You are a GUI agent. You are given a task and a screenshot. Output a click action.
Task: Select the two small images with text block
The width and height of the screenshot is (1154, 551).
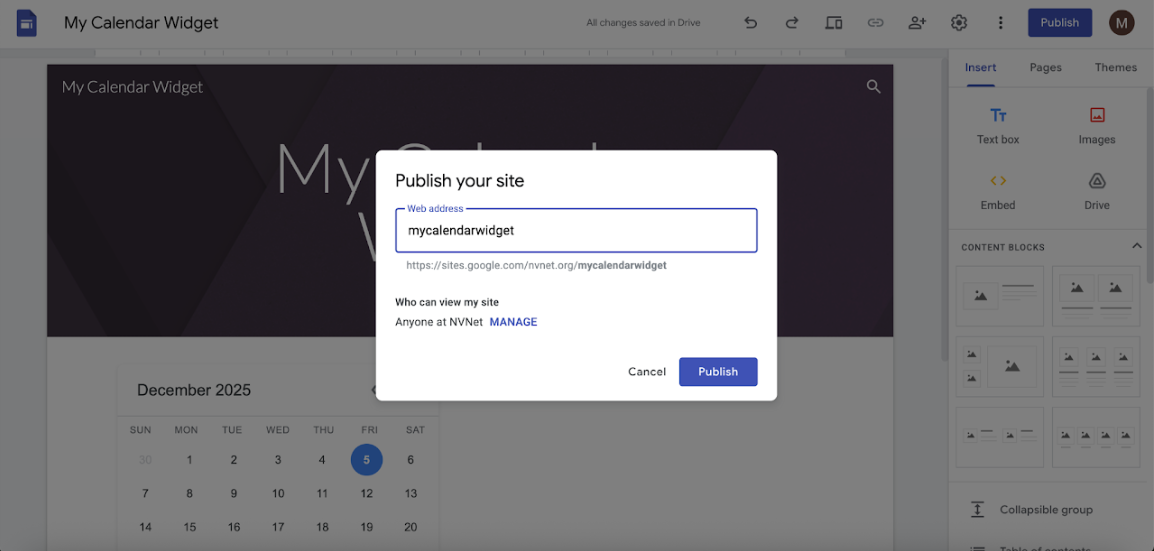(x=999, y=437)
